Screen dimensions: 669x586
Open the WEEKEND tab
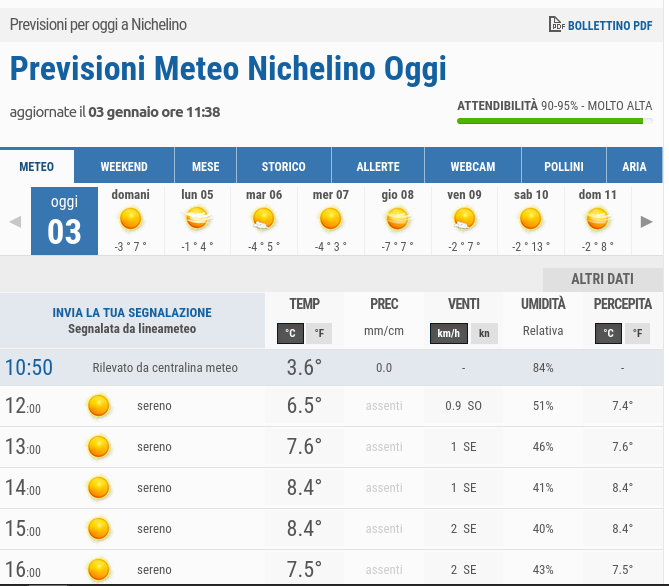pyautogui.click(x=124, y=167)
